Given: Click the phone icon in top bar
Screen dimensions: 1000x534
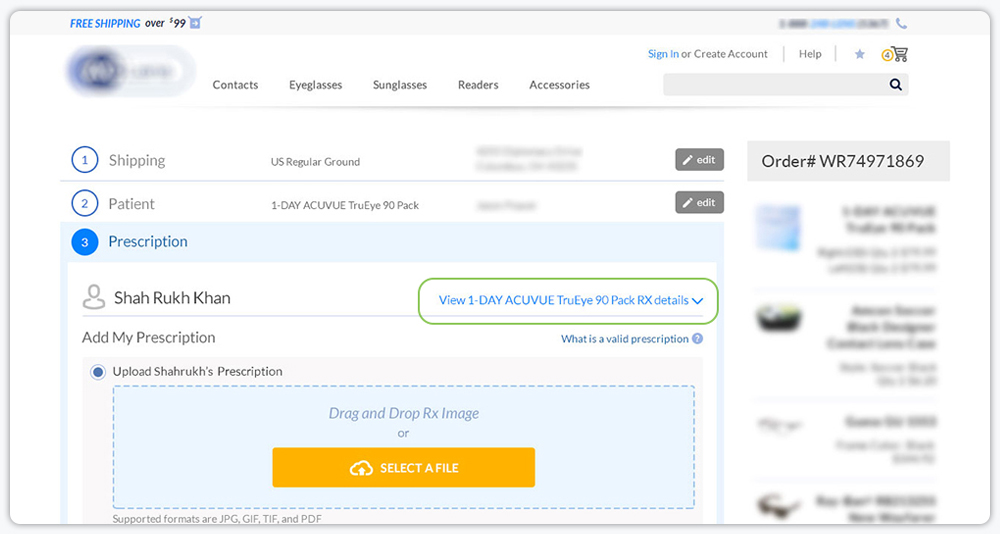Looking at the screenshot, I should (x=901, y=24).
